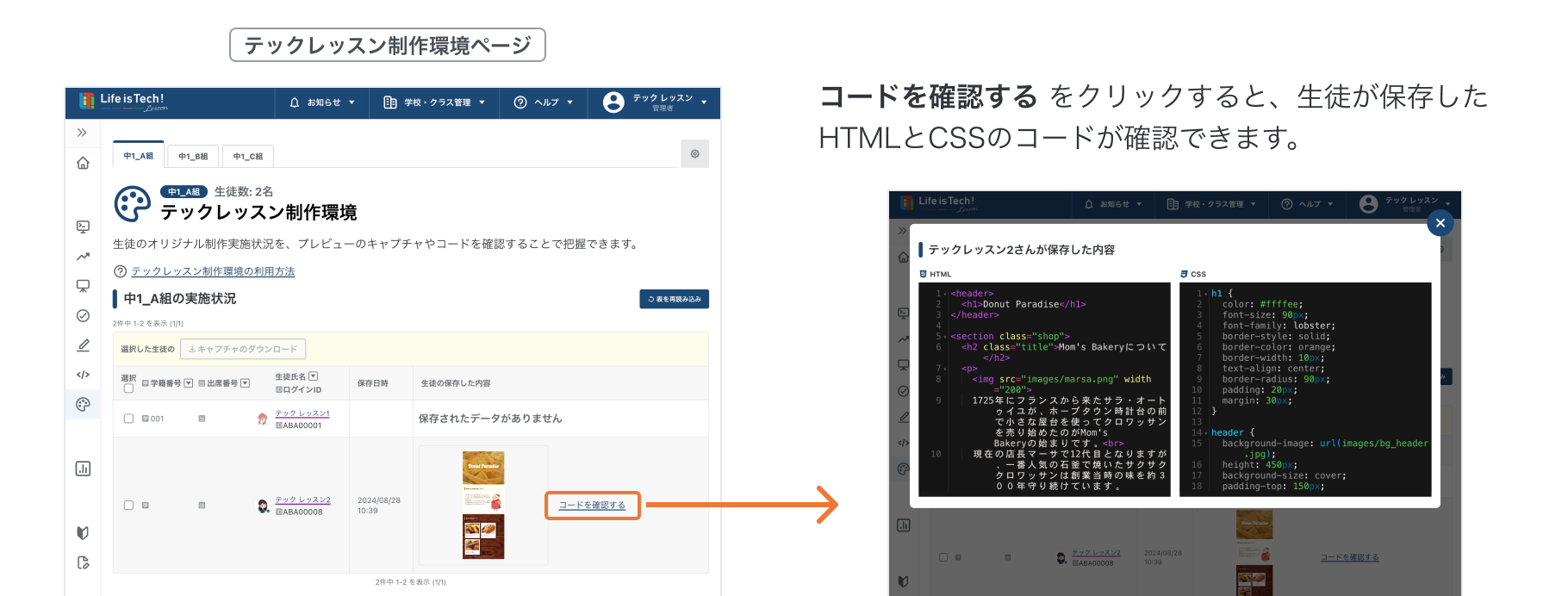This screenshot has width=1568, height=596.
Task: Open the テック レッスン account dropdown
Action: click(656, 102)
